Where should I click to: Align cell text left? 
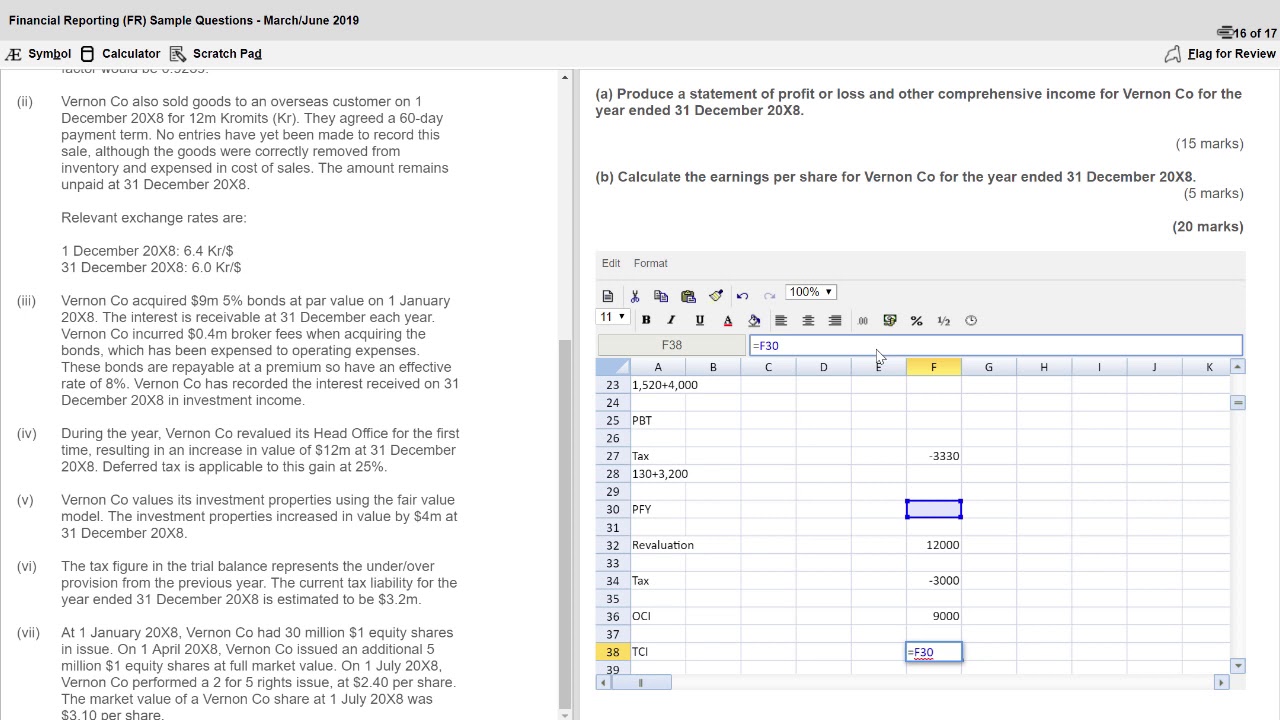point(781,321)
